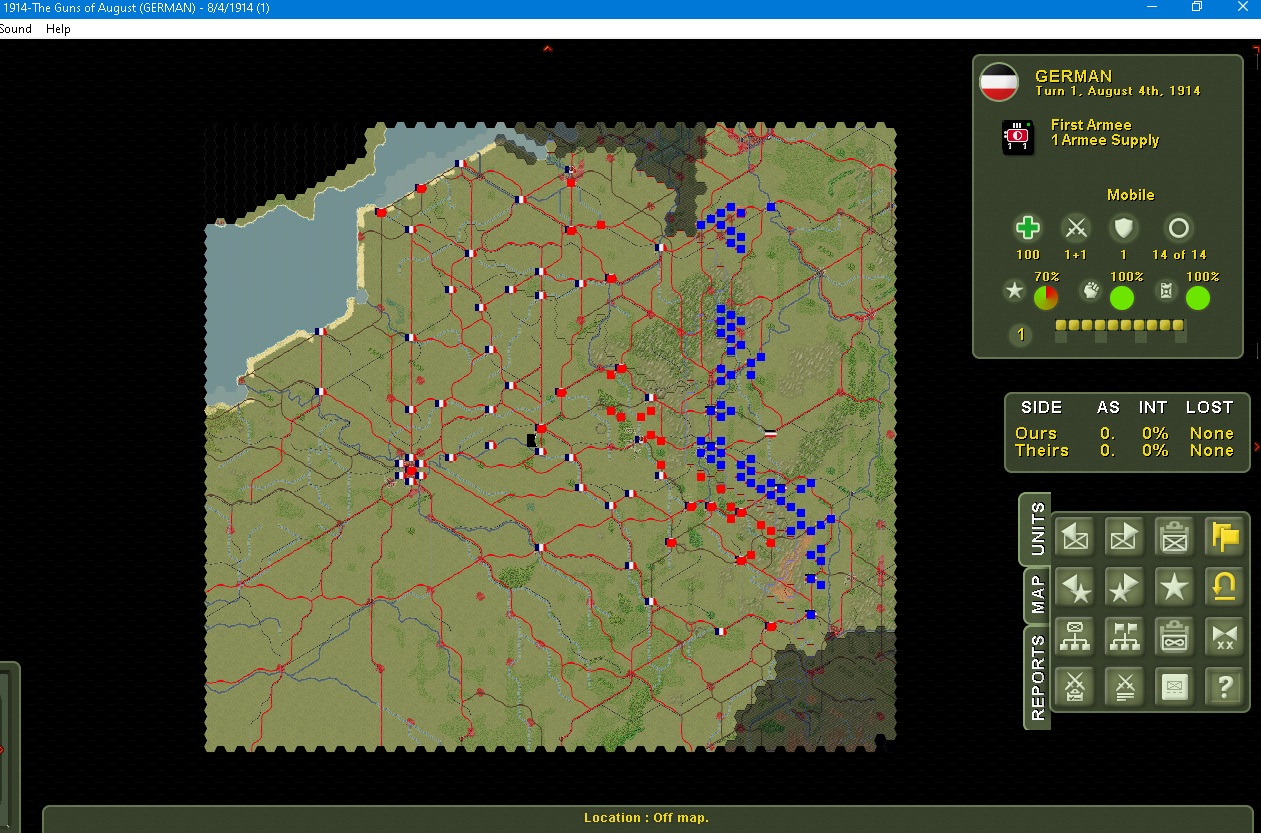The width and height of the screenshot is (1261, 833).
Task: Click the crossed swords attack icon
Action: tap(1076, 228)
